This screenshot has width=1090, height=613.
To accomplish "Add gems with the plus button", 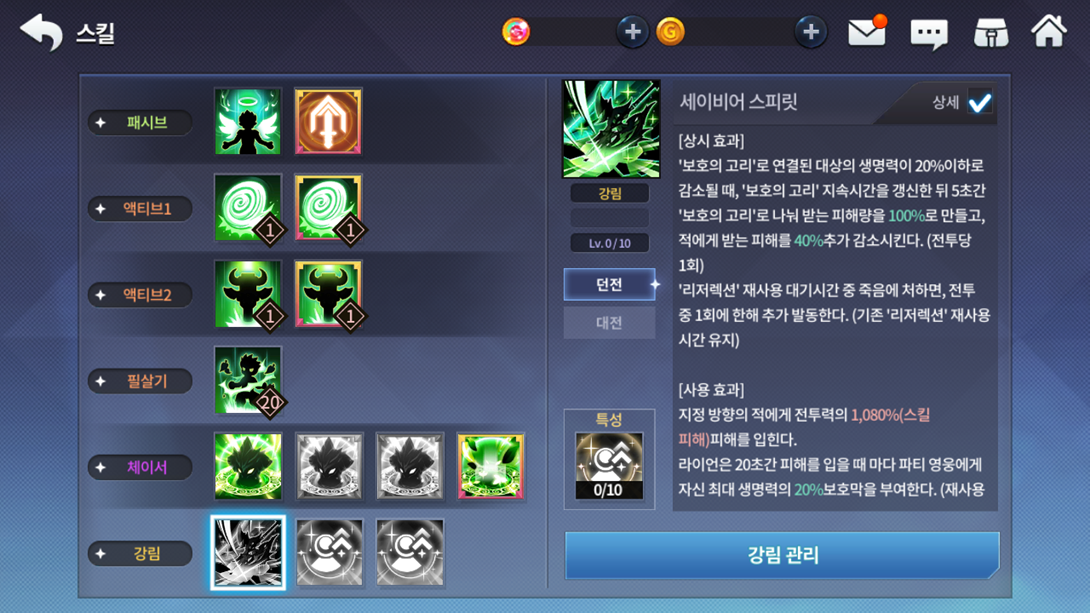I will (x=632, y=32).
